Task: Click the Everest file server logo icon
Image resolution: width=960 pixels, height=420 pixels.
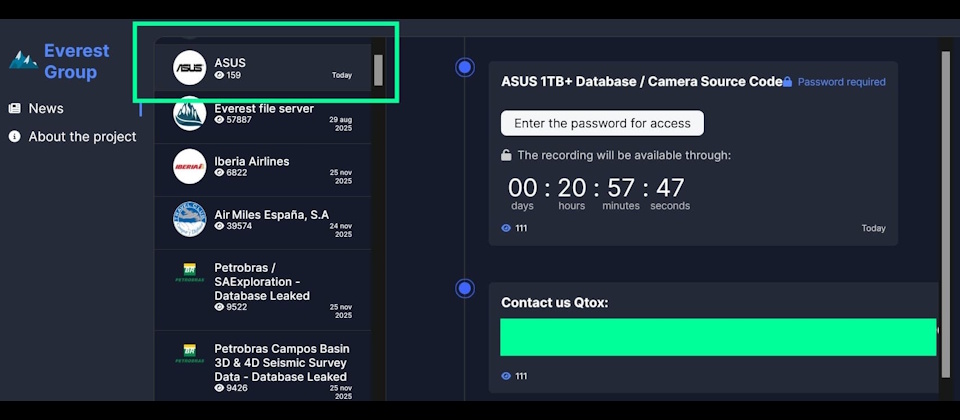Action: coord(189,114)
